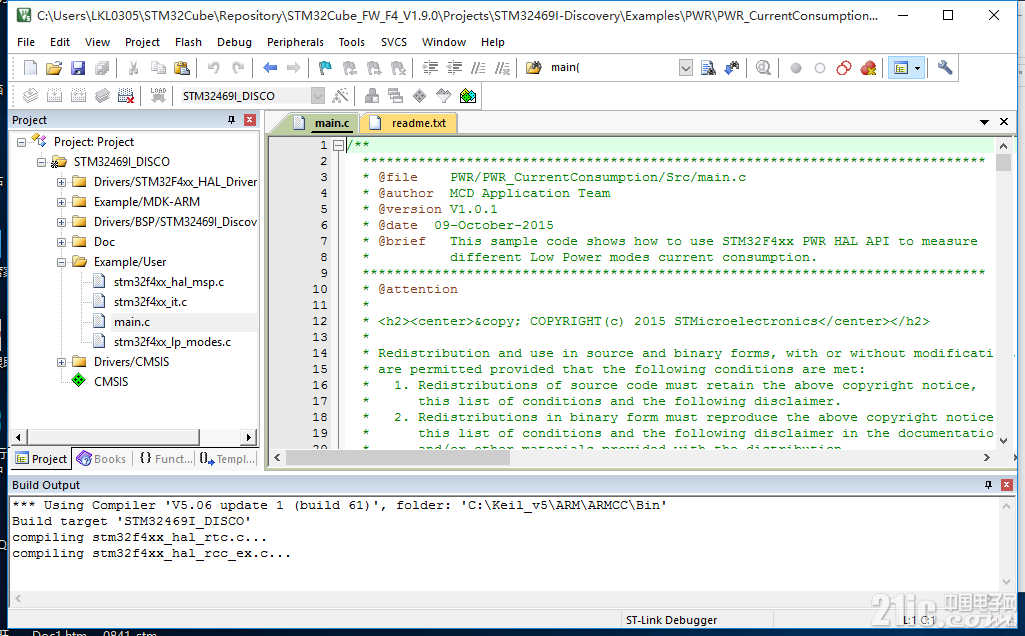Open the editor tab list dropdown arrow
The image size is (1025, 636).
pos(984,122)
